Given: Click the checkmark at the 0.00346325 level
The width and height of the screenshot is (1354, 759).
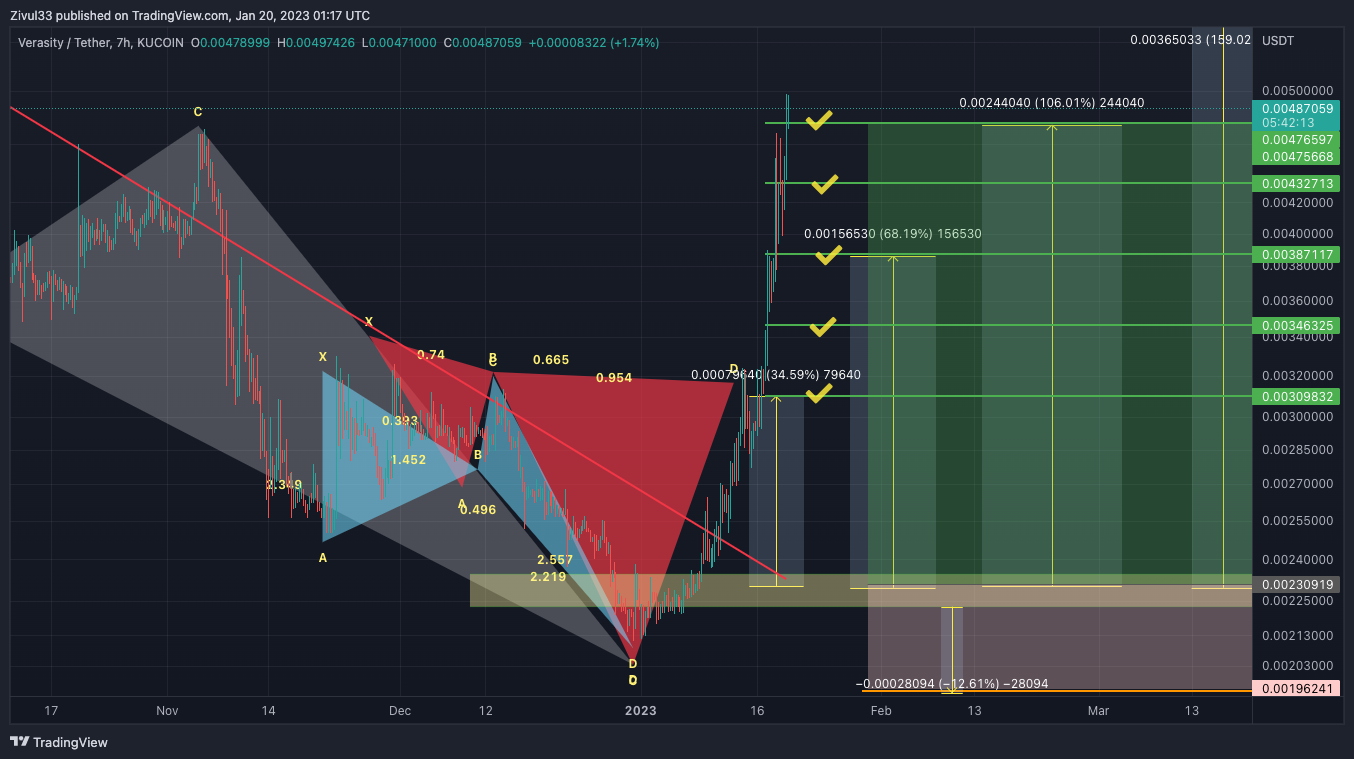Looking at the screenshot, I should point(823,326).
